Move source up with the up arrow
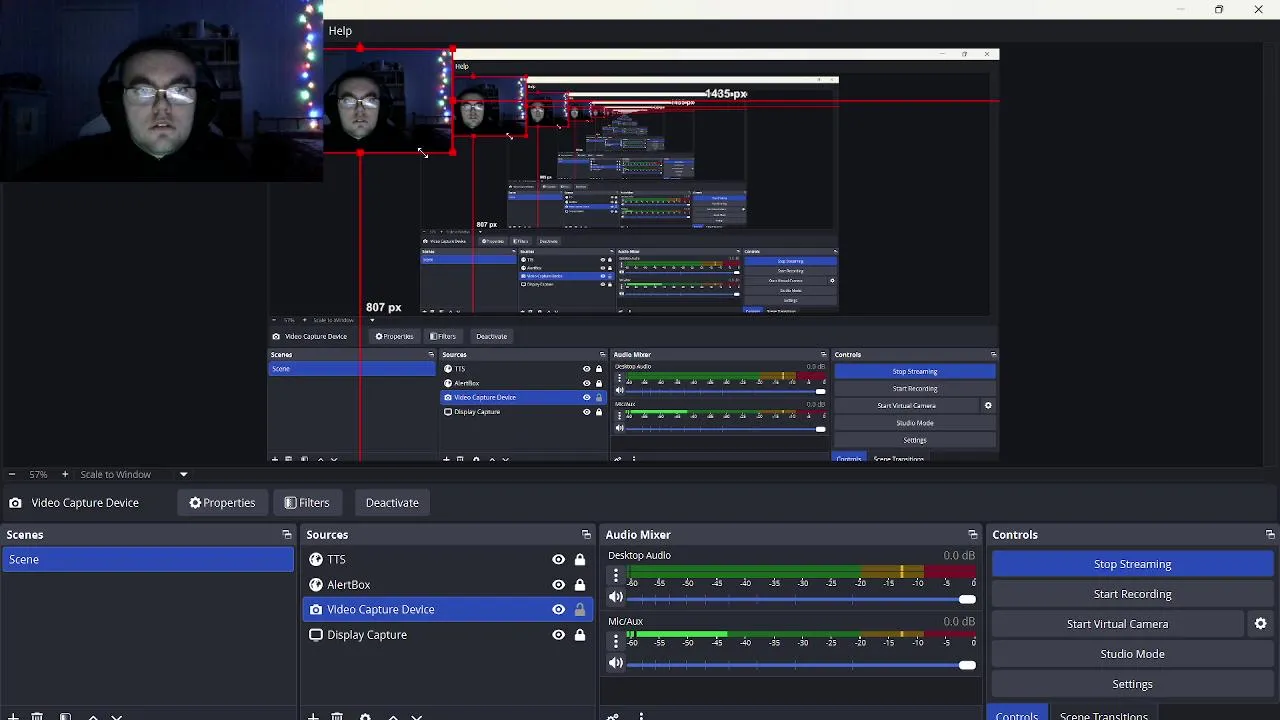This screenshot has height=720, width=1280. click(393, 716)
